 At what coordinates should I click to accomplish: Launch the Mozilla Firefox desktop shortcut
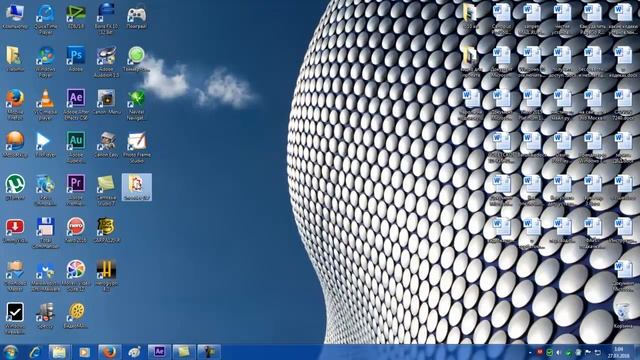[15, 104]
